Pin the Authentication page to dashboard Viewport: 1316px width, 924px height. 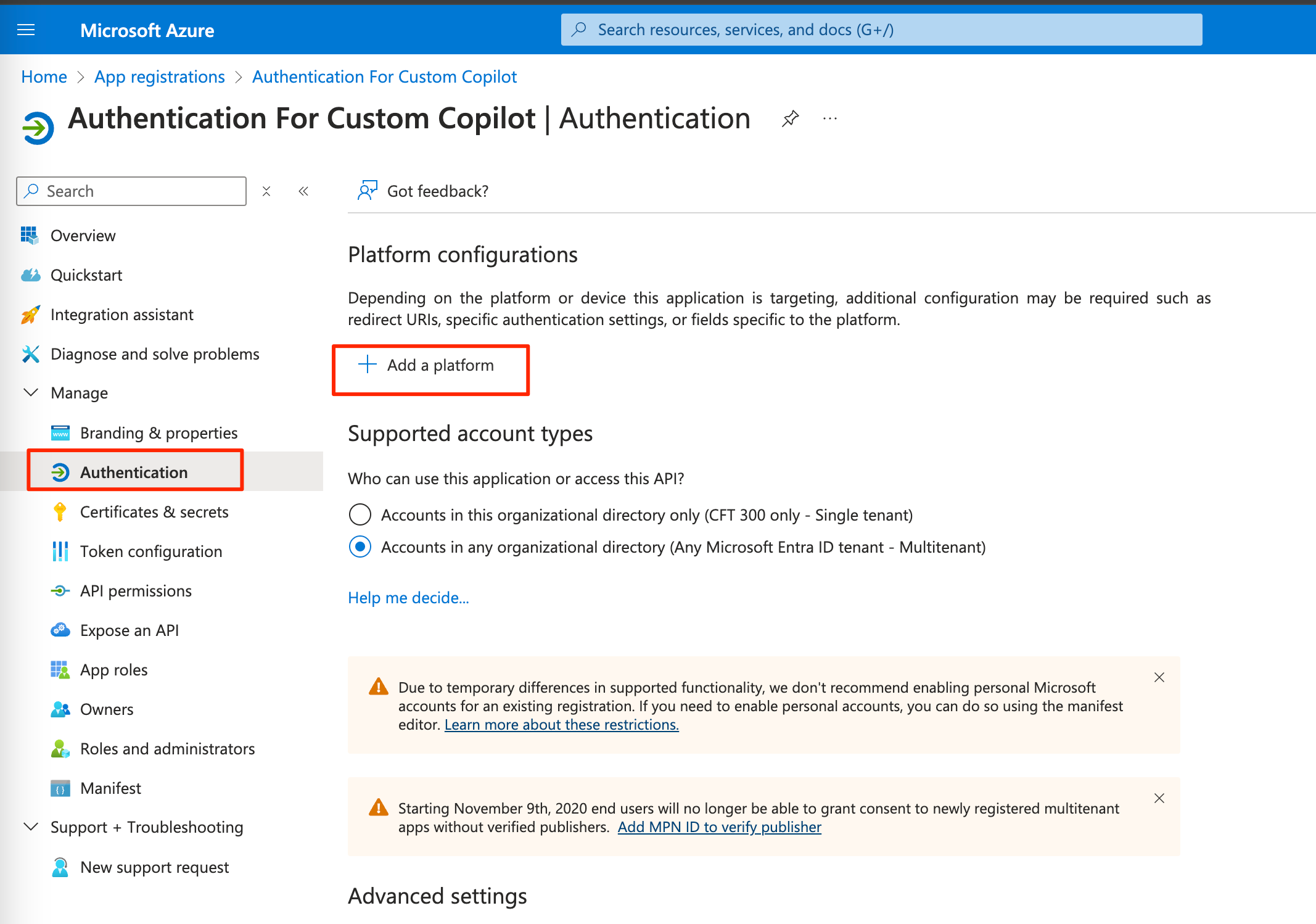point(790,118)
